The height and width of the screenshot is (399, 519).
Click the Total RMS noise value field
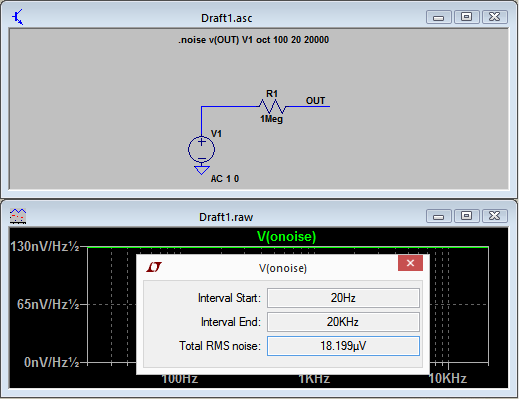[343, 346]
